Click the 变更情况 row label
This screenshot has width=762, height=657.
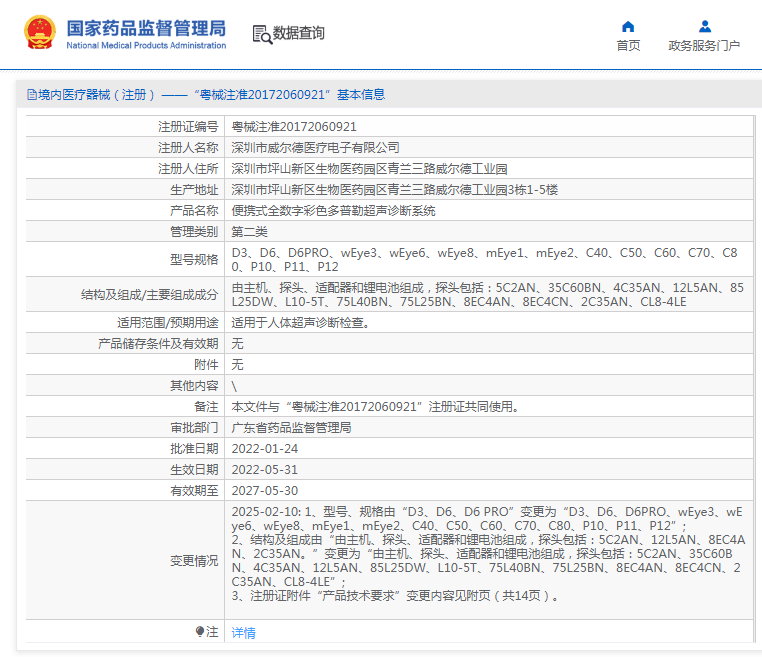[x=193, y=561]
